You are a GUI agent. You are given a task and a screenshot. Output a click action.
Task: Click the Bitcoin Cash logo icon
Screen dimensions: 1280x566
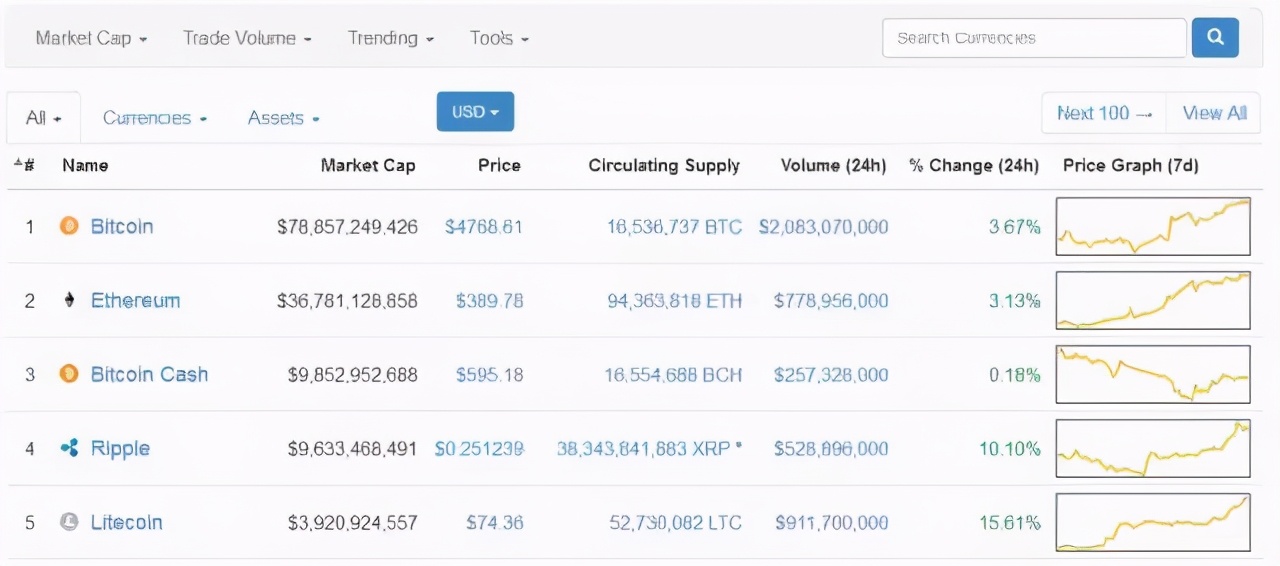pos(69,374)
